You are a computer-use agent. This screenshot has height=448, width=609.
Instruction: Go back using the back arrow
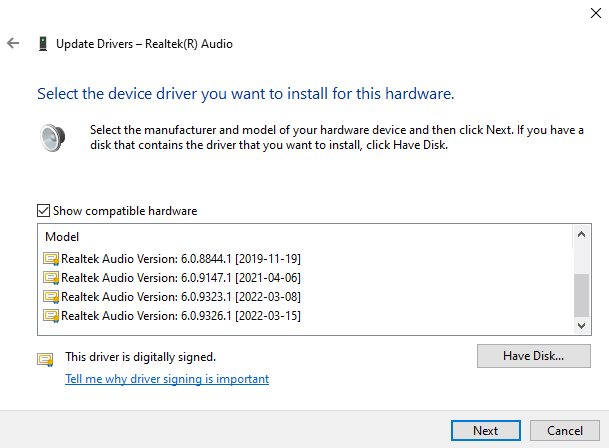pos(13,43)
